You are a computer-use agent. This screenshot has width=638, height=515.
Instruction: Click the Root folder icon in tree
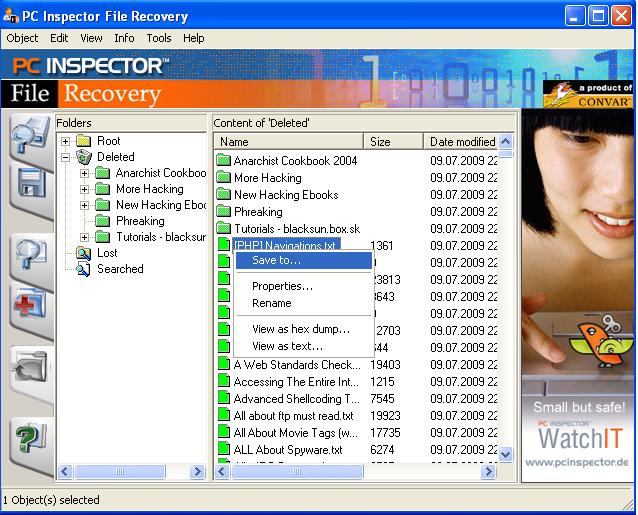84,141
